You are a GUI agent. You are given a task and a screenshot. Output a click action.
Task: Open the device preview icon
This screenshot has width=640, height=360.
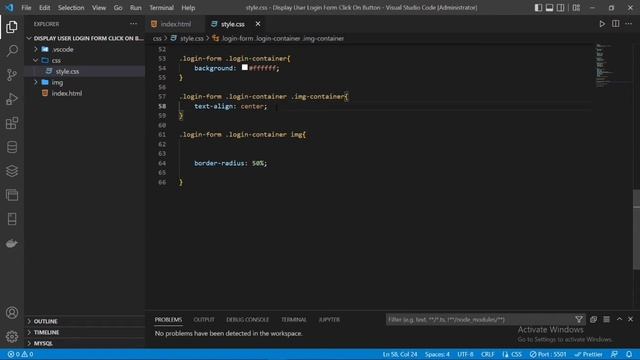12,219
